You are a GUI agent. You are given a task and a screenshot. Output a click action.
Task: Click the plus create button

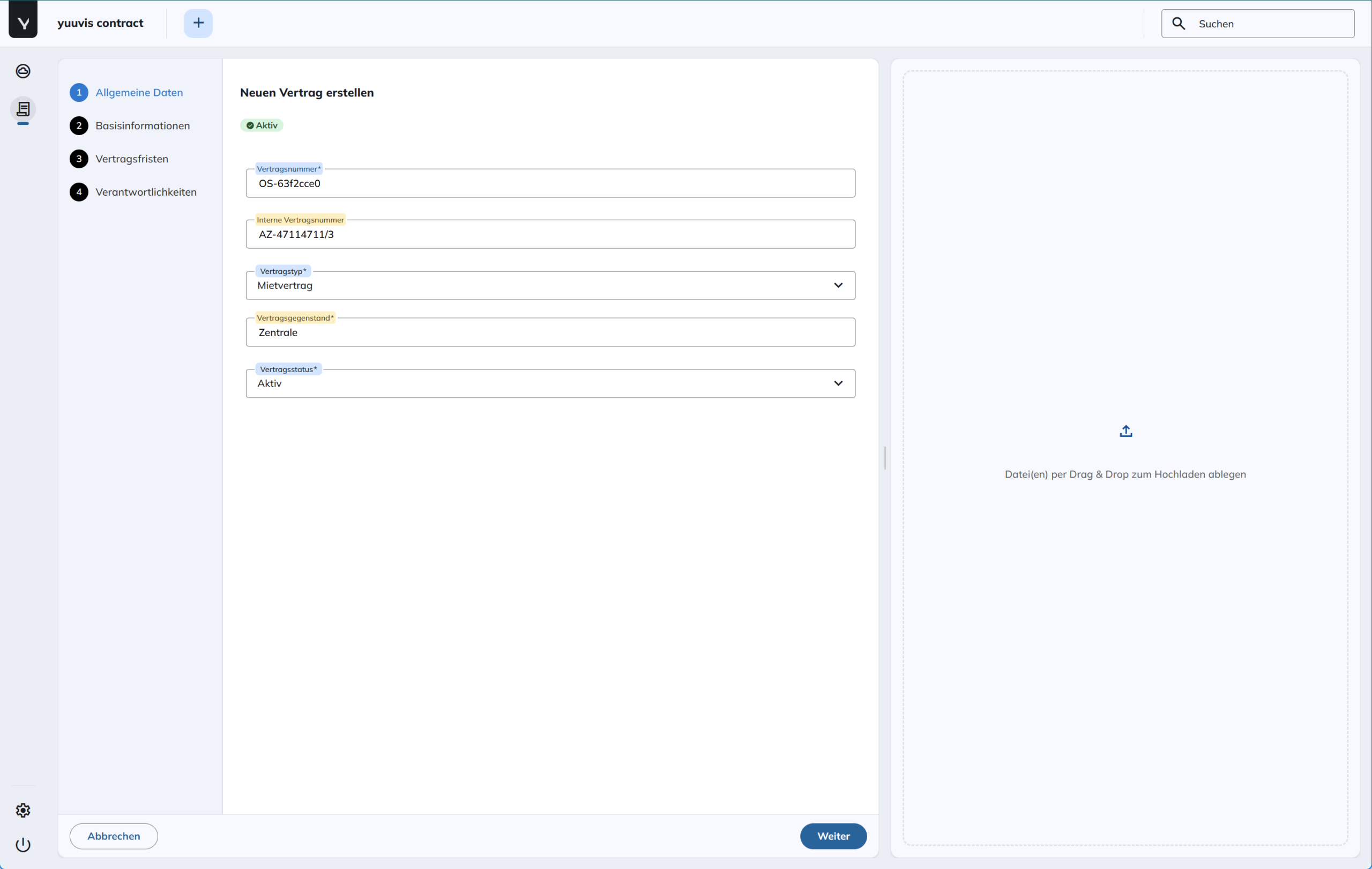(x=198, y=24)
